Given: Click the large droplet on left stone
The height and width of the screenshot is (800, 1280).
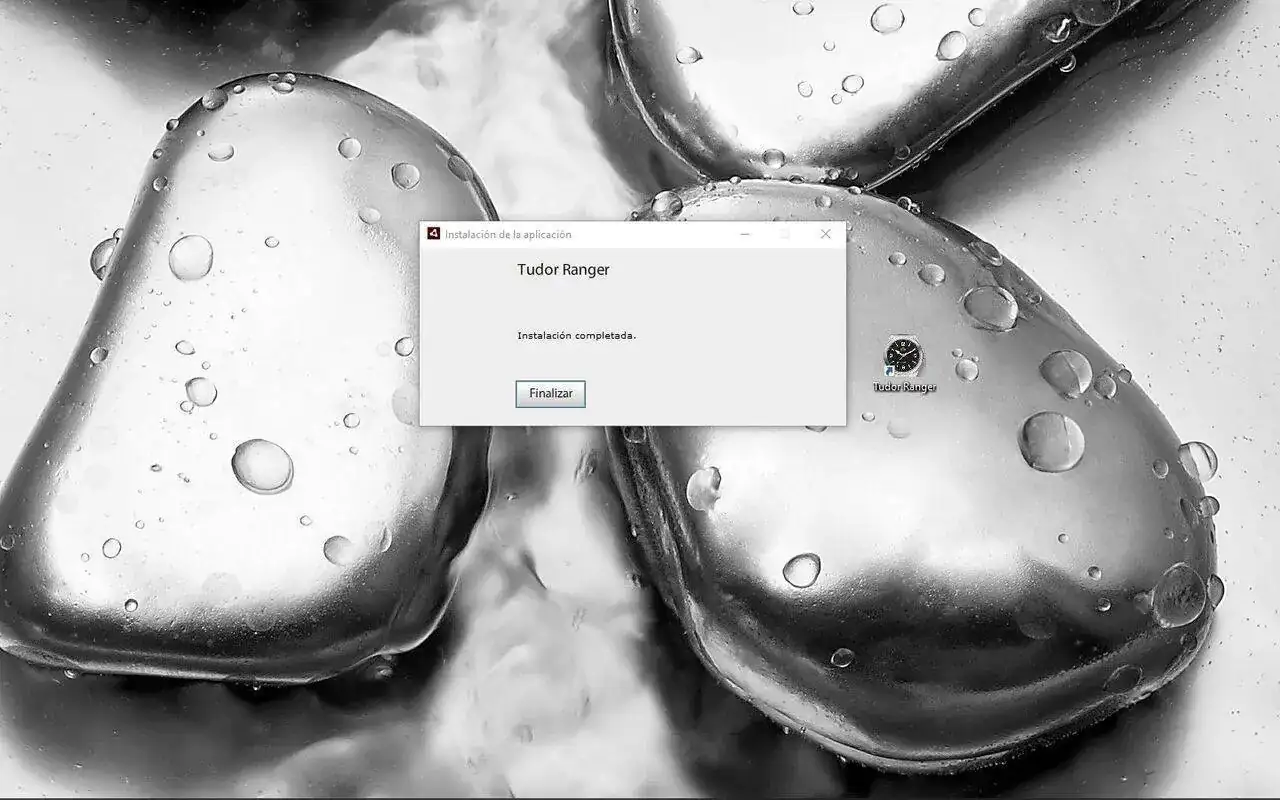Looking at the screenshot, I should click(x=262, y=466).
